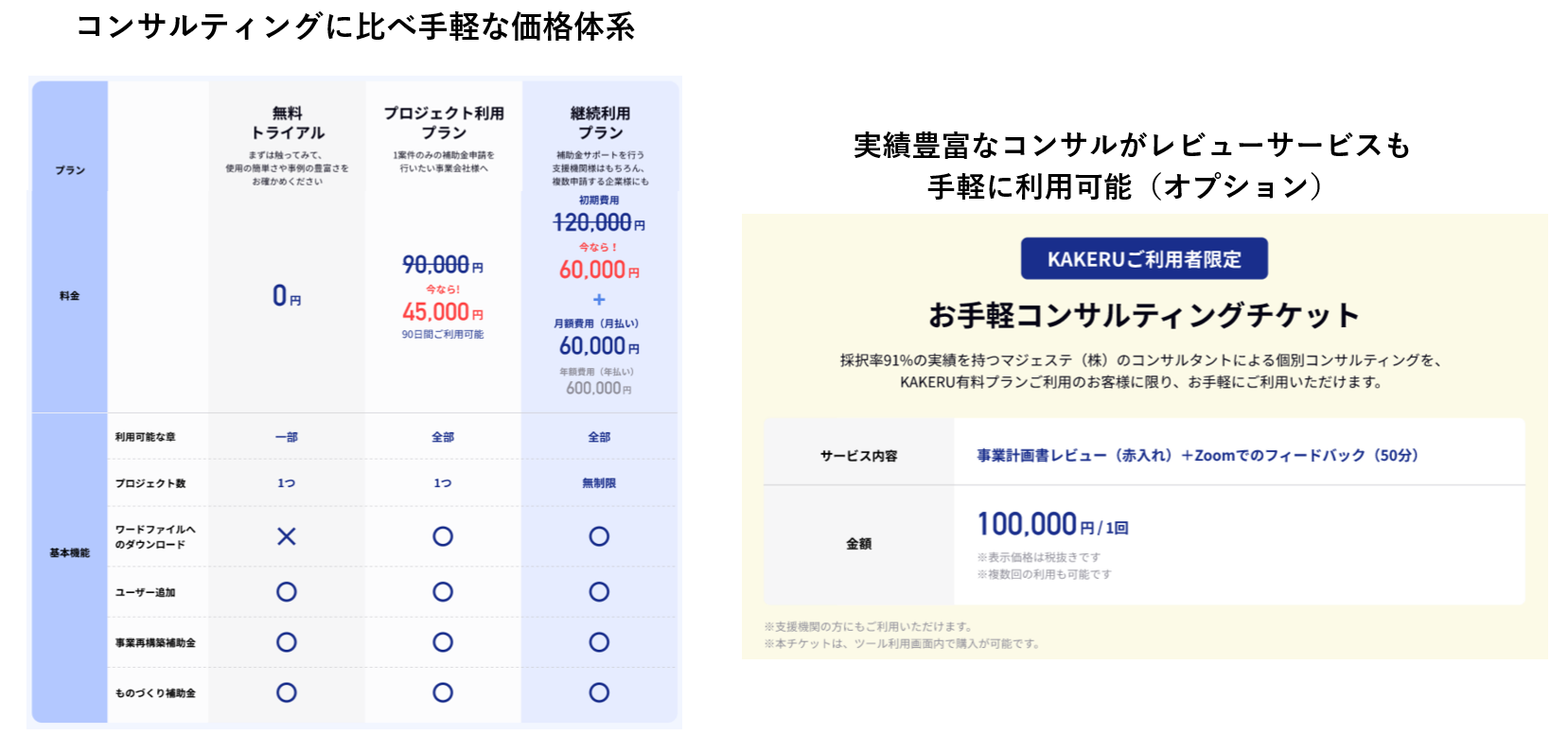Click the ユーザー追加 circle under 無料トライアル
The image size is (1568, 735).
coord(287,592)
